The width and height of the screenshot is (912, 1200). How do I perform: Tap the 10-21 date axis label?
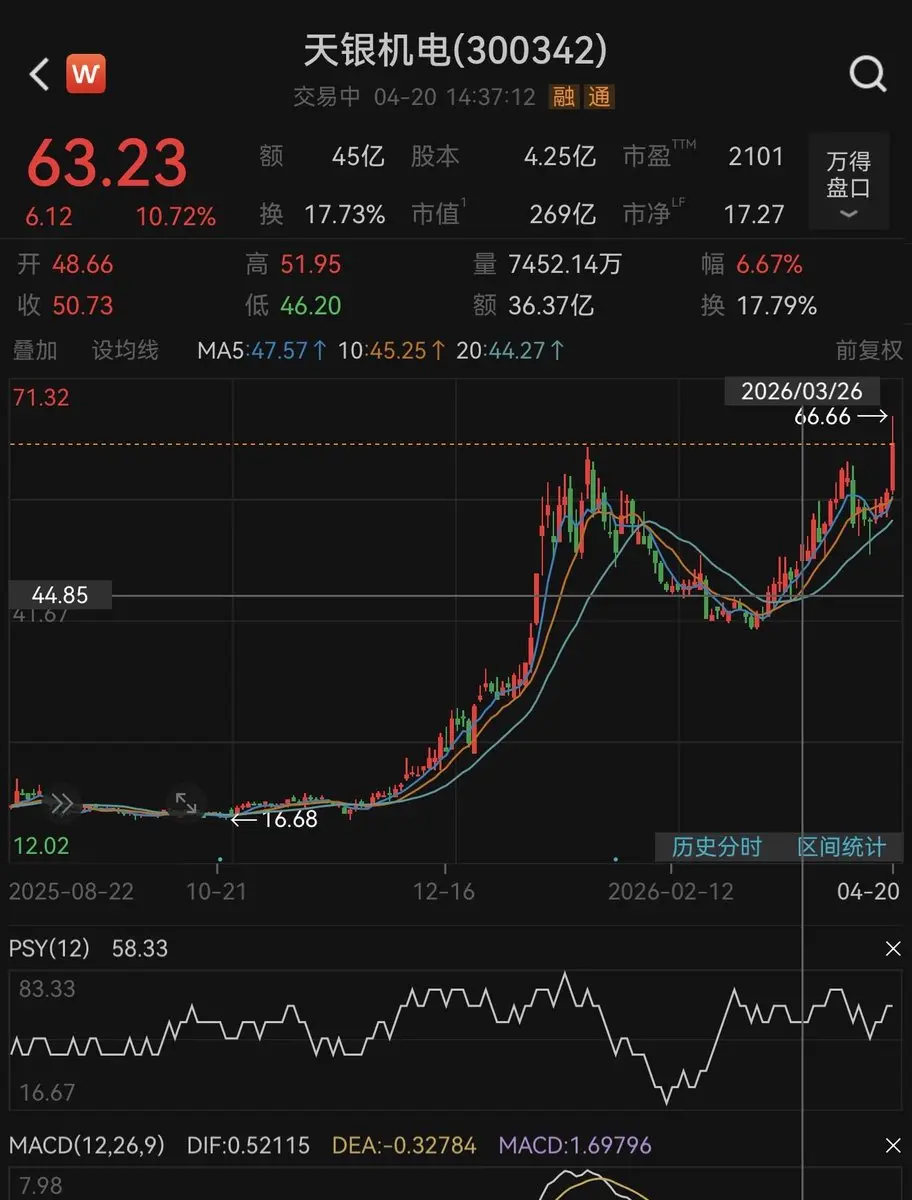click(x=216, y=891)
